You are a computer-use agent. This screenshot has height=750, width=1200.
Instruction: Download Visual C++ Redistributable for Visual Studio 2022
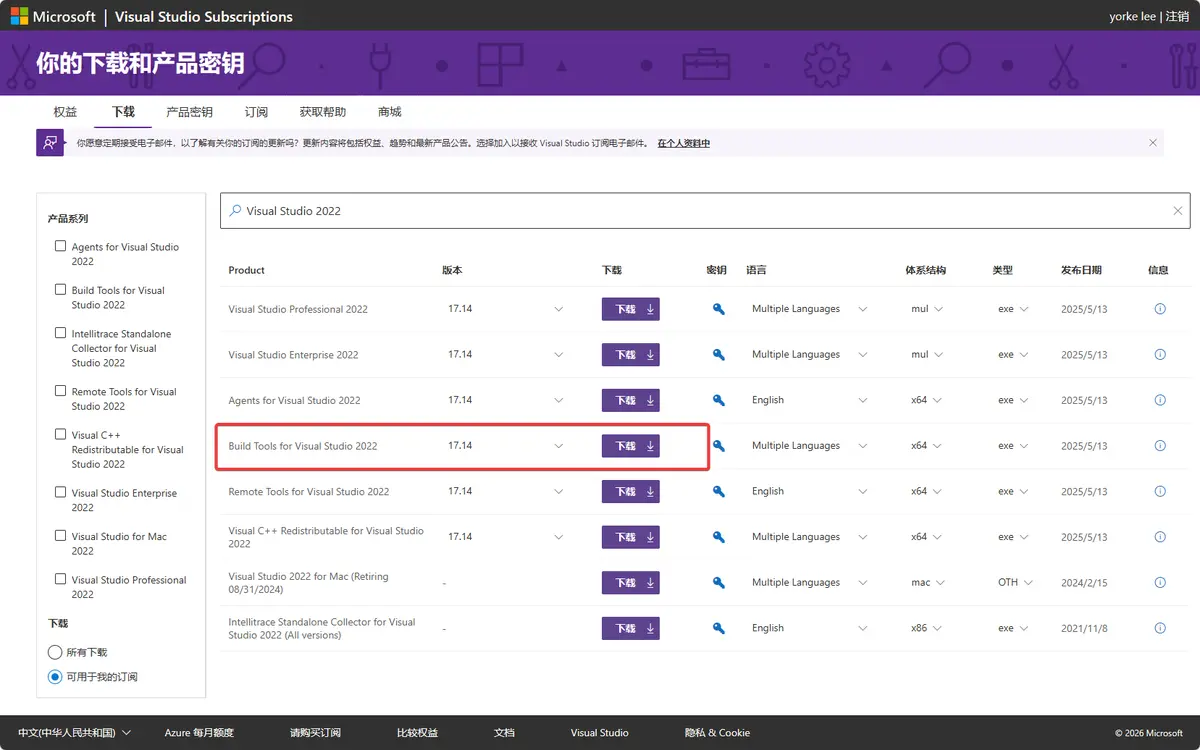point(631,537)
